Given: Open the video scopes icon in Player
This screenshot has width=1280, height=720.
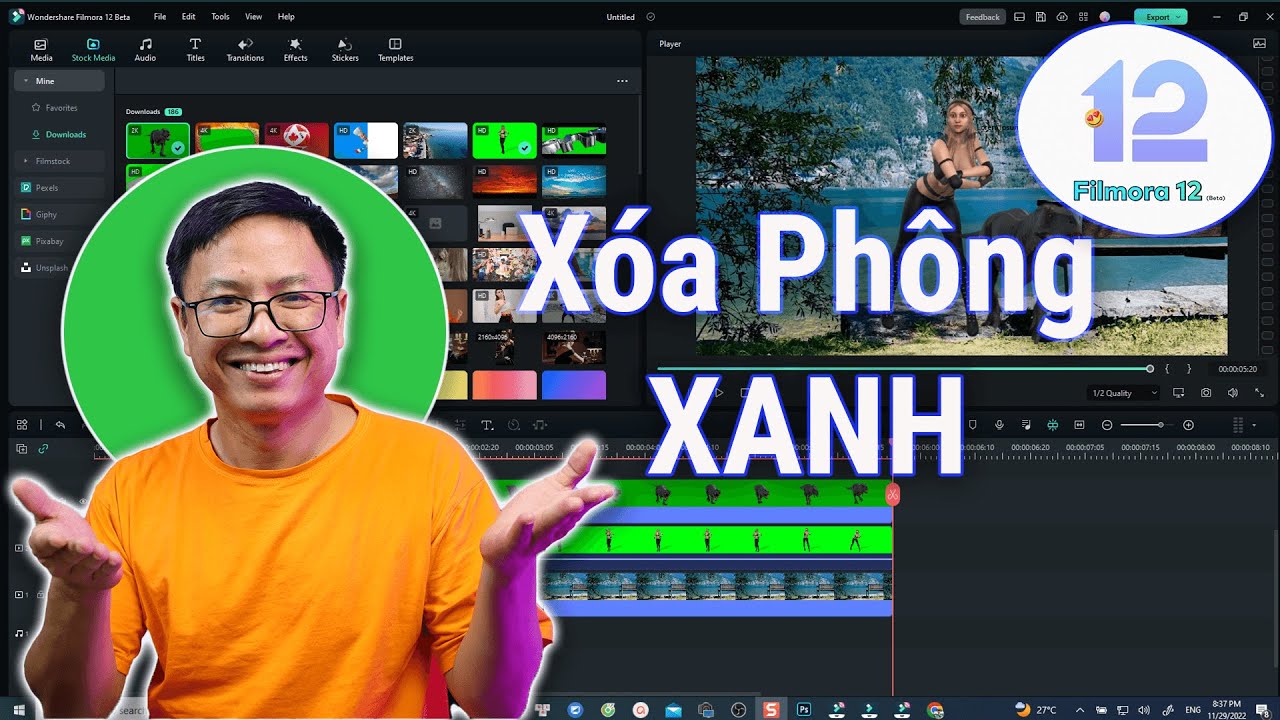Looking at the screenshot, I should coord(1259,43).
